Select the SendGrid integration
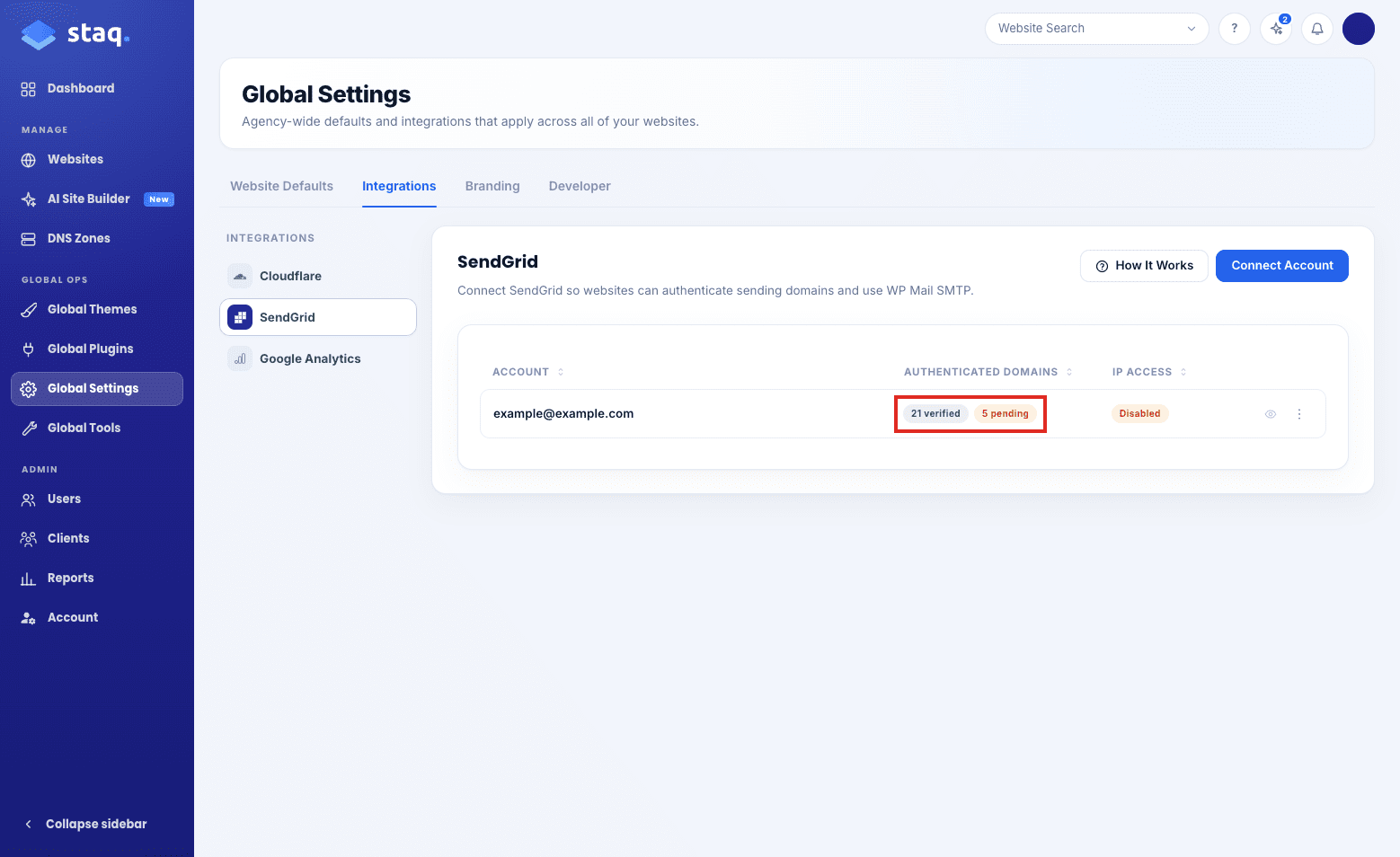Viewport: 1400px width, 857px height. point(318,317)
